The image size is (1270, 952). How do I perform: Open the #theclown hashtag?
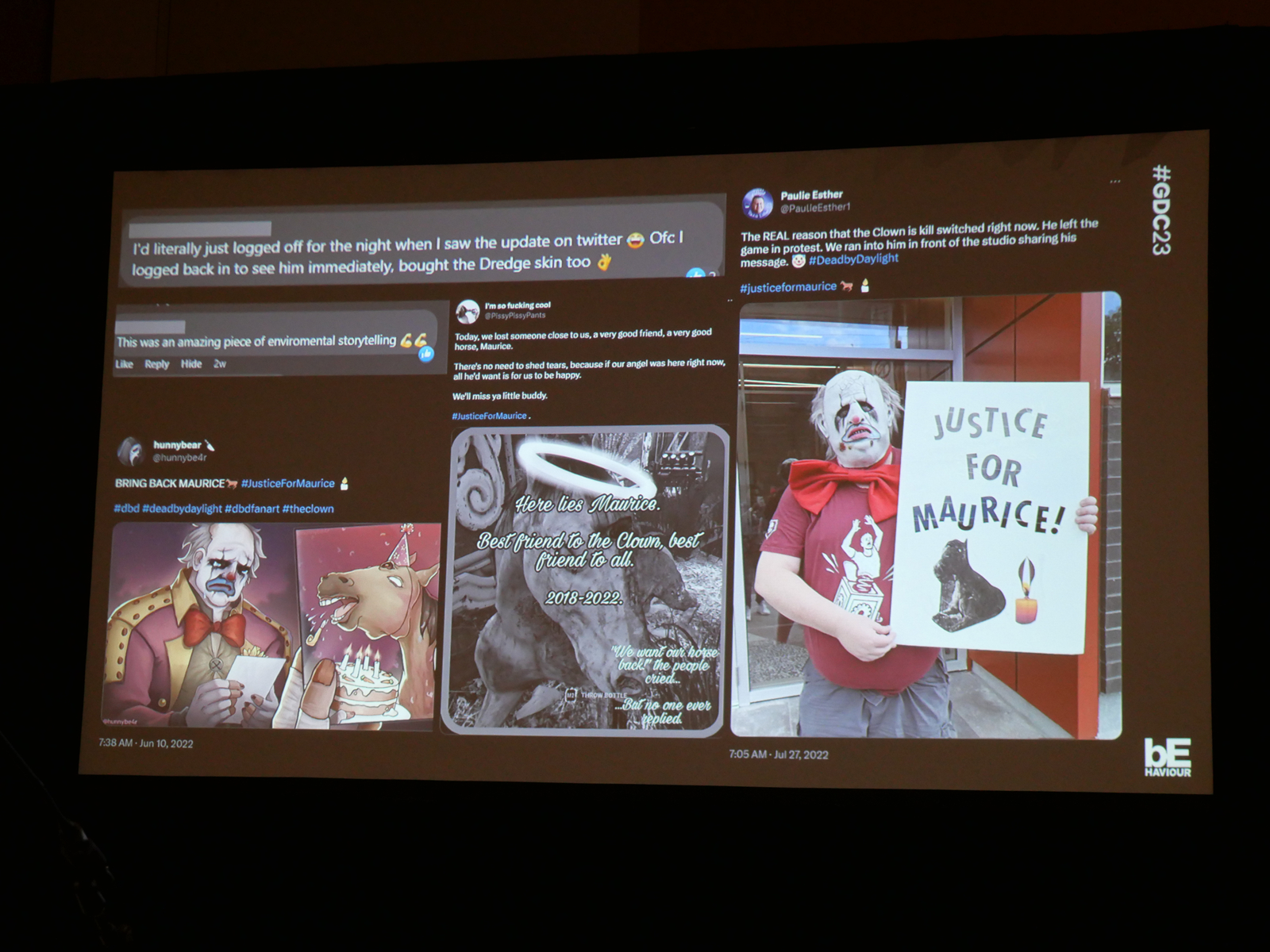pos(308,509)
